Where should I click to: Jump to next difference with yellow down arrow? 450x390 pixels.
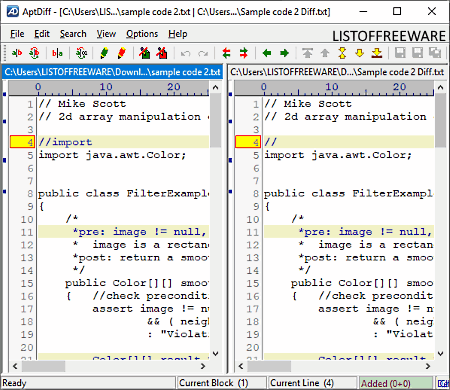pyautogui.click(x=360, y=53)
